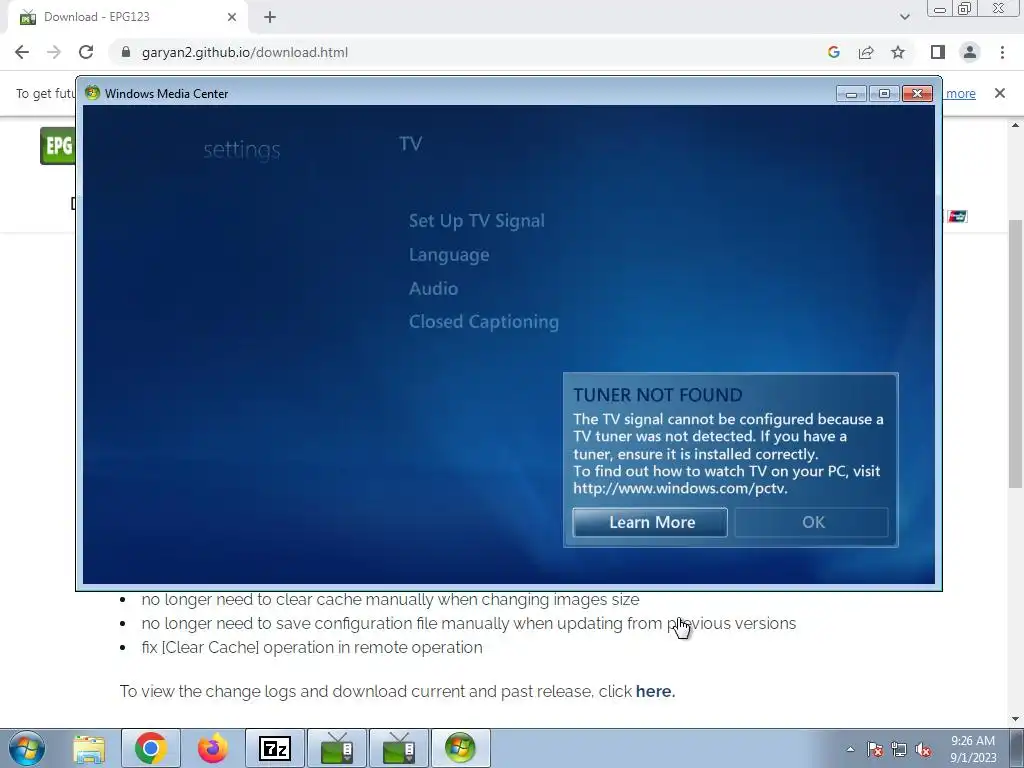This screenshot has width=1024, height=768.
Task: Click the 'more' link in notification bar
Action: click(960, 93)
